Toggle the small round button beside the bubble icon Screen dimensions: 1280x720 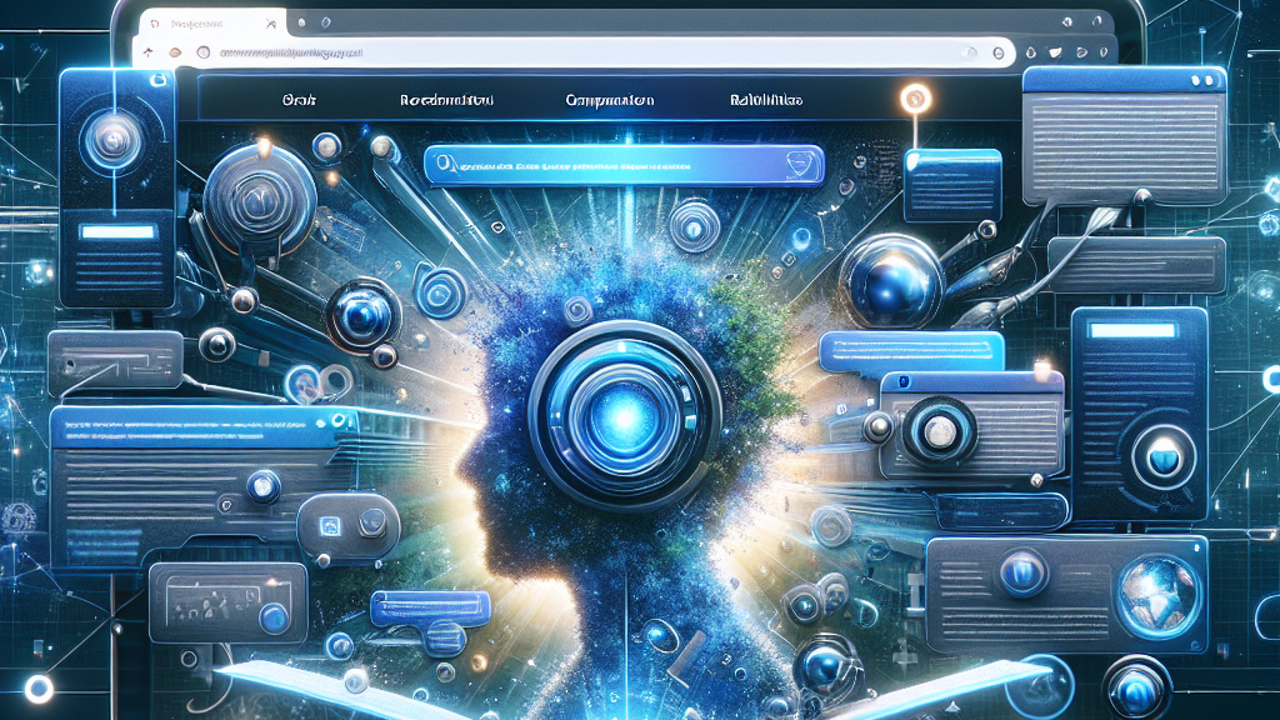pyautogui.click(x=372, y=520)
